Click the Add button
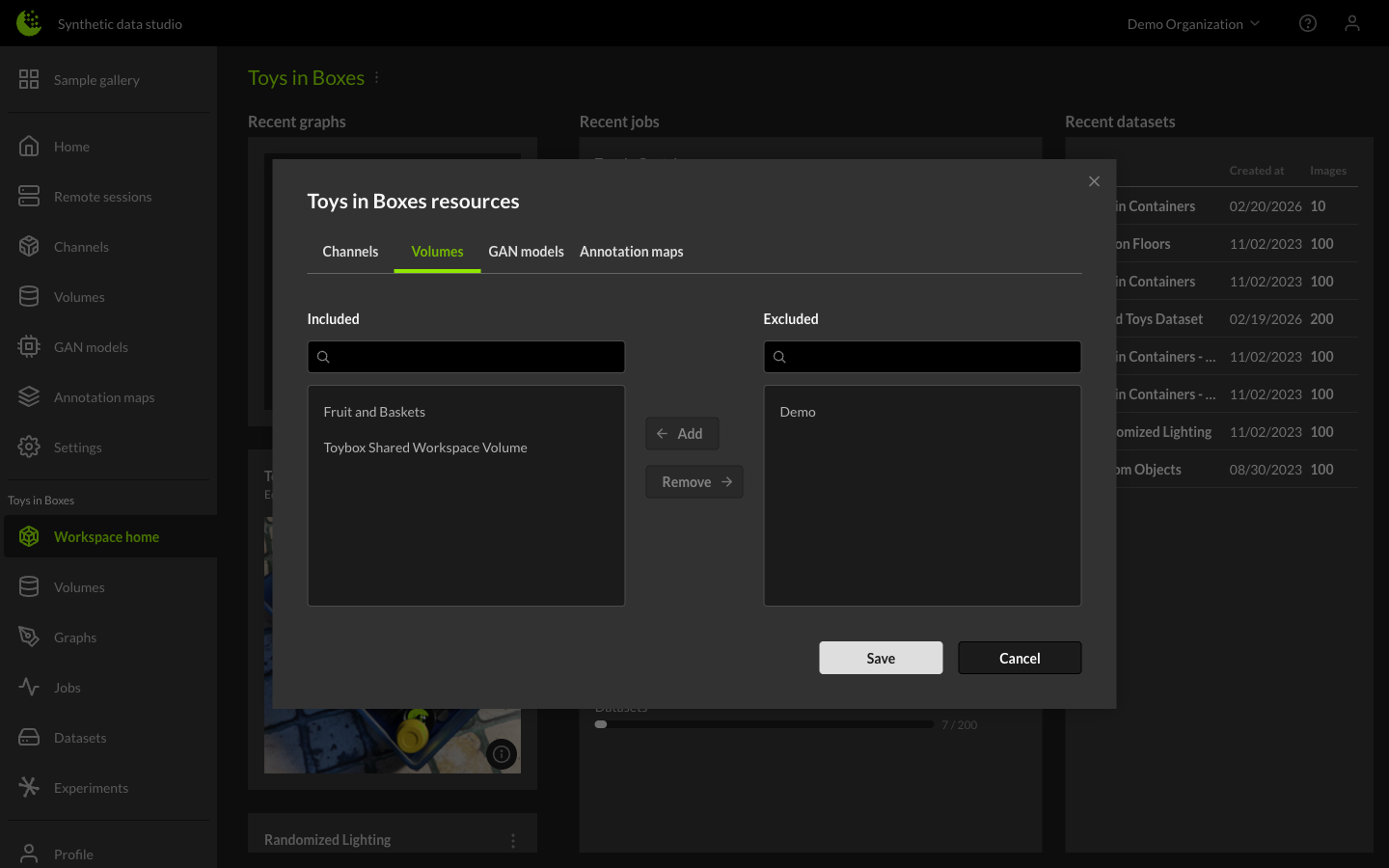Image resolution: width=1389 pixels, height=868 pixels. pyautogui.click(x=682, y=433)
